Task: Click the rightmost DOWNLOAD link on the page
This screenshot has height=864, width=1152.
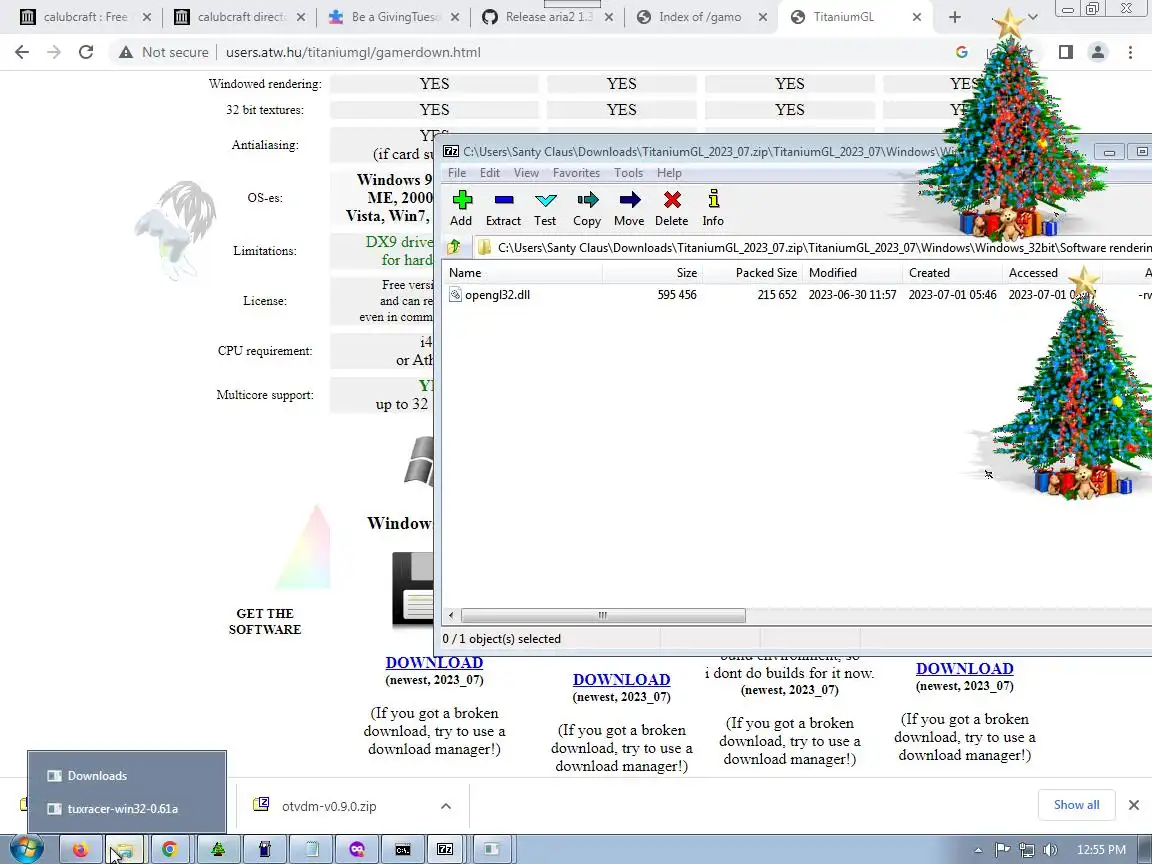Action: coord(965,669)
